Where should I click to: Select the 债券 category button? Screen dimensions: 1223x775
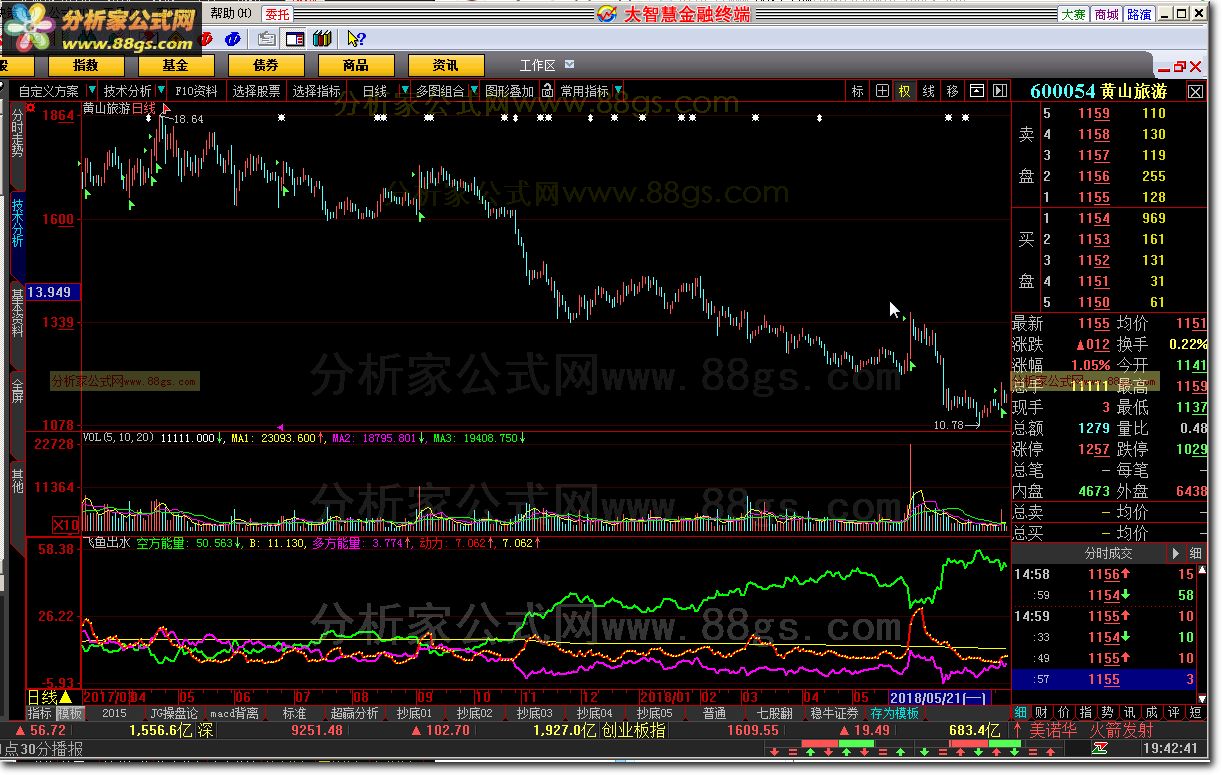[x=266, y=65]
